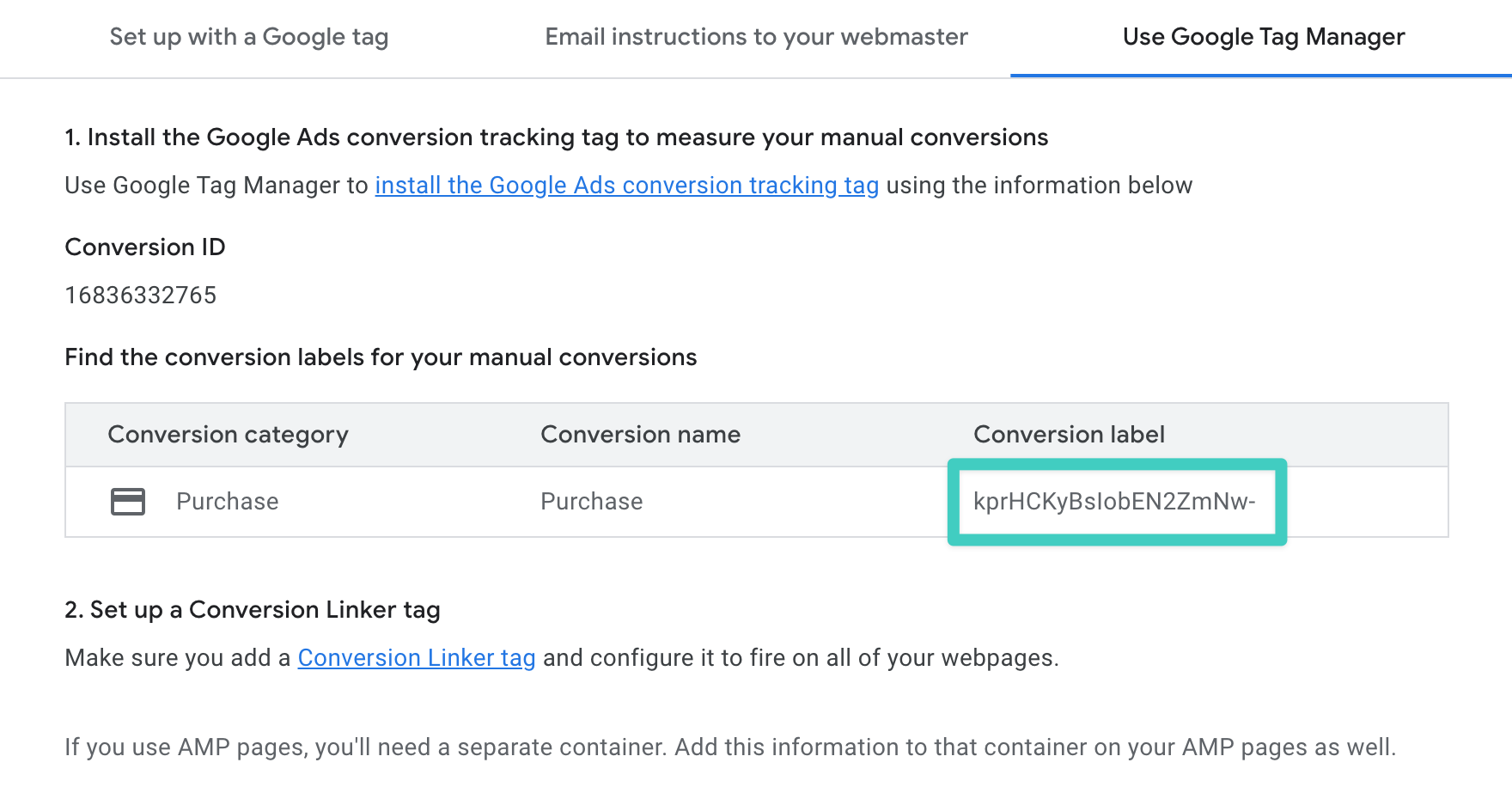The height and width of the screenshot is (799, 1512).
Task: Click the Conversion name column header
Action: [x=640, y=434]
